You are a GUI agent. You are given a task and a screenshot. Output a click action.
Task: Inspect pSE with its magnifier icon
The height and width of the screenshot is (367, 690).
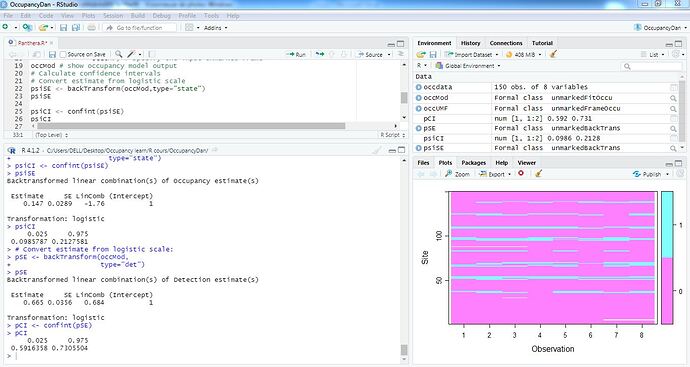(x=673, y=128)
